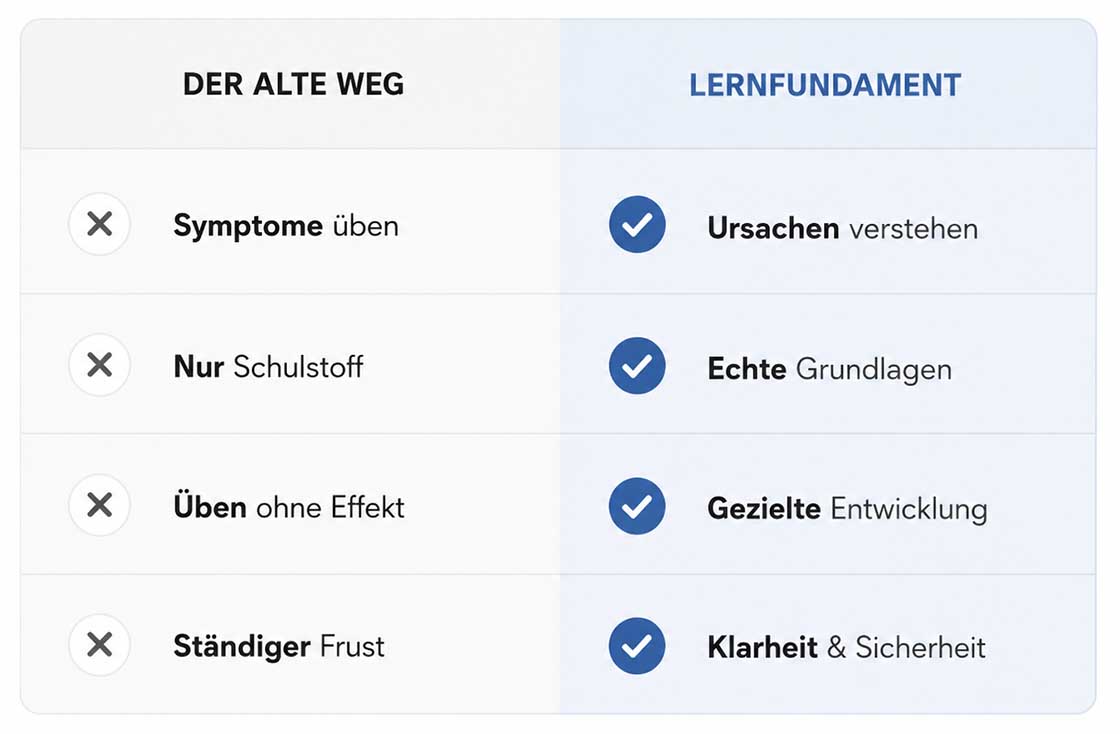The height and width of the screenshot is (734, 1120).
Task: Select the DER ALTE WEG column header
Action: point(293,84)
